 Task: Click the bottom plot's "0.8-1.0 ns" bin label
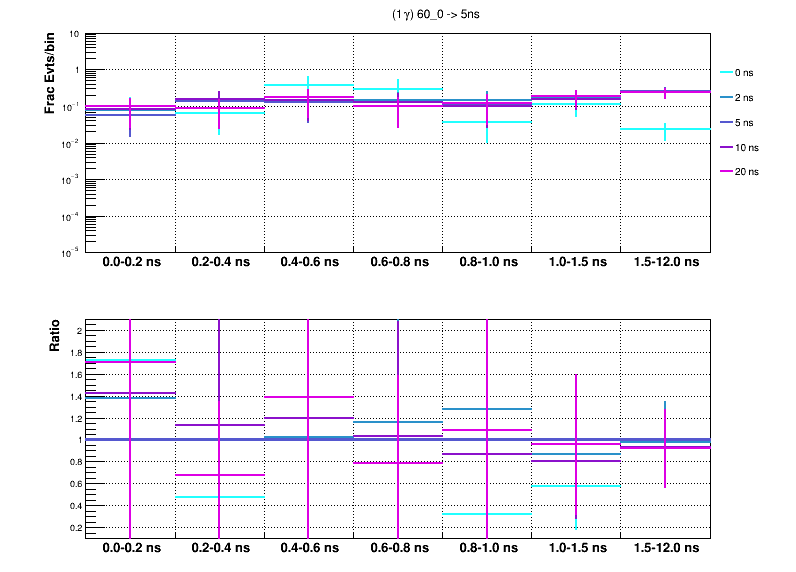[487, 549]
